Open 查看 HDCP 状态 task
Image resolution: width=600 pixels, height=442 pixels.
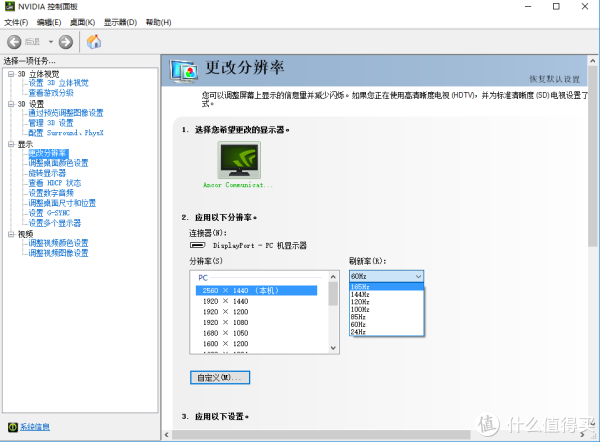[55, 183]
